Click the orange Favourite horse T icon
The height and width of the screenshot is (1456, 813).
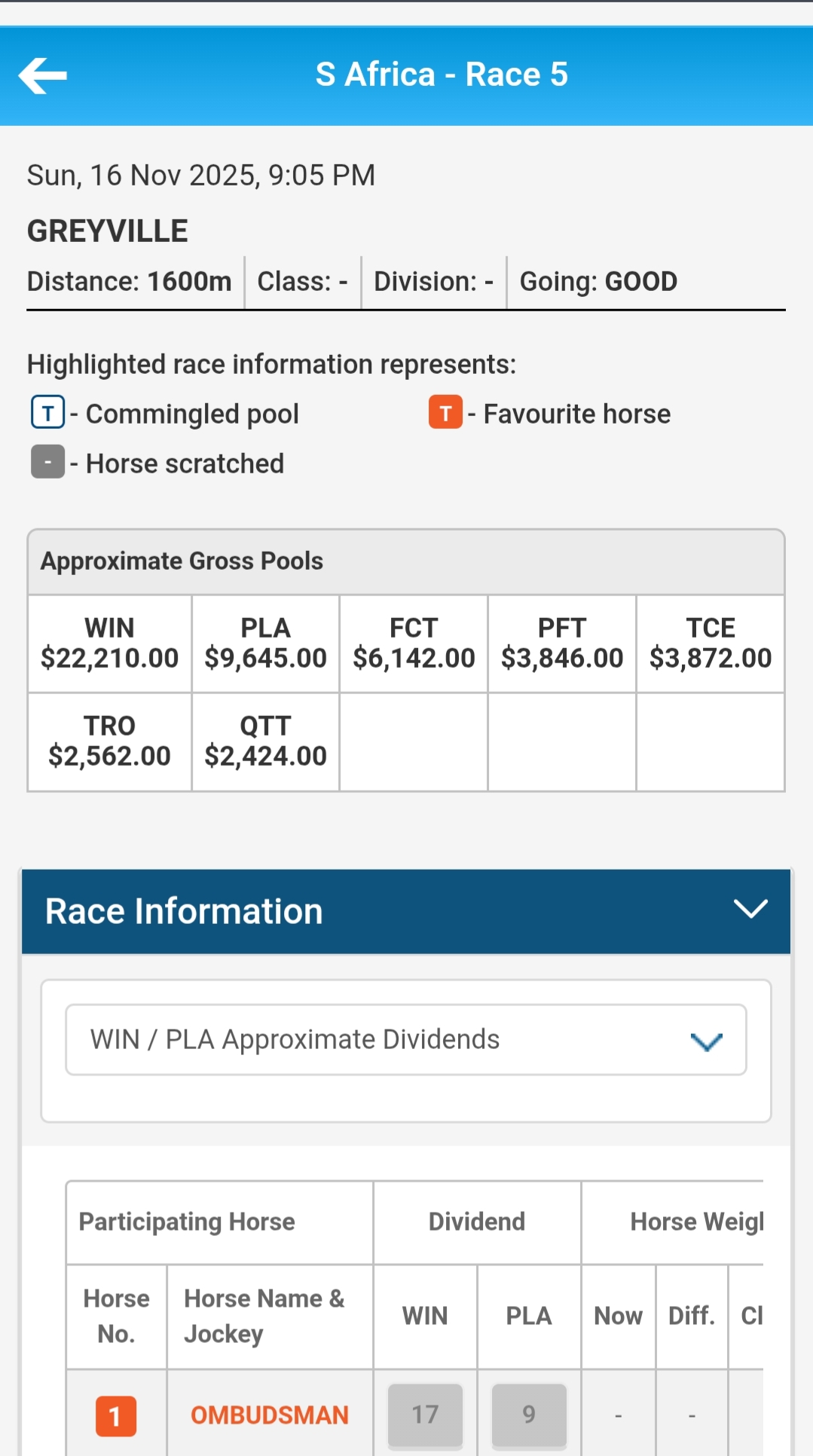[445, 413]
